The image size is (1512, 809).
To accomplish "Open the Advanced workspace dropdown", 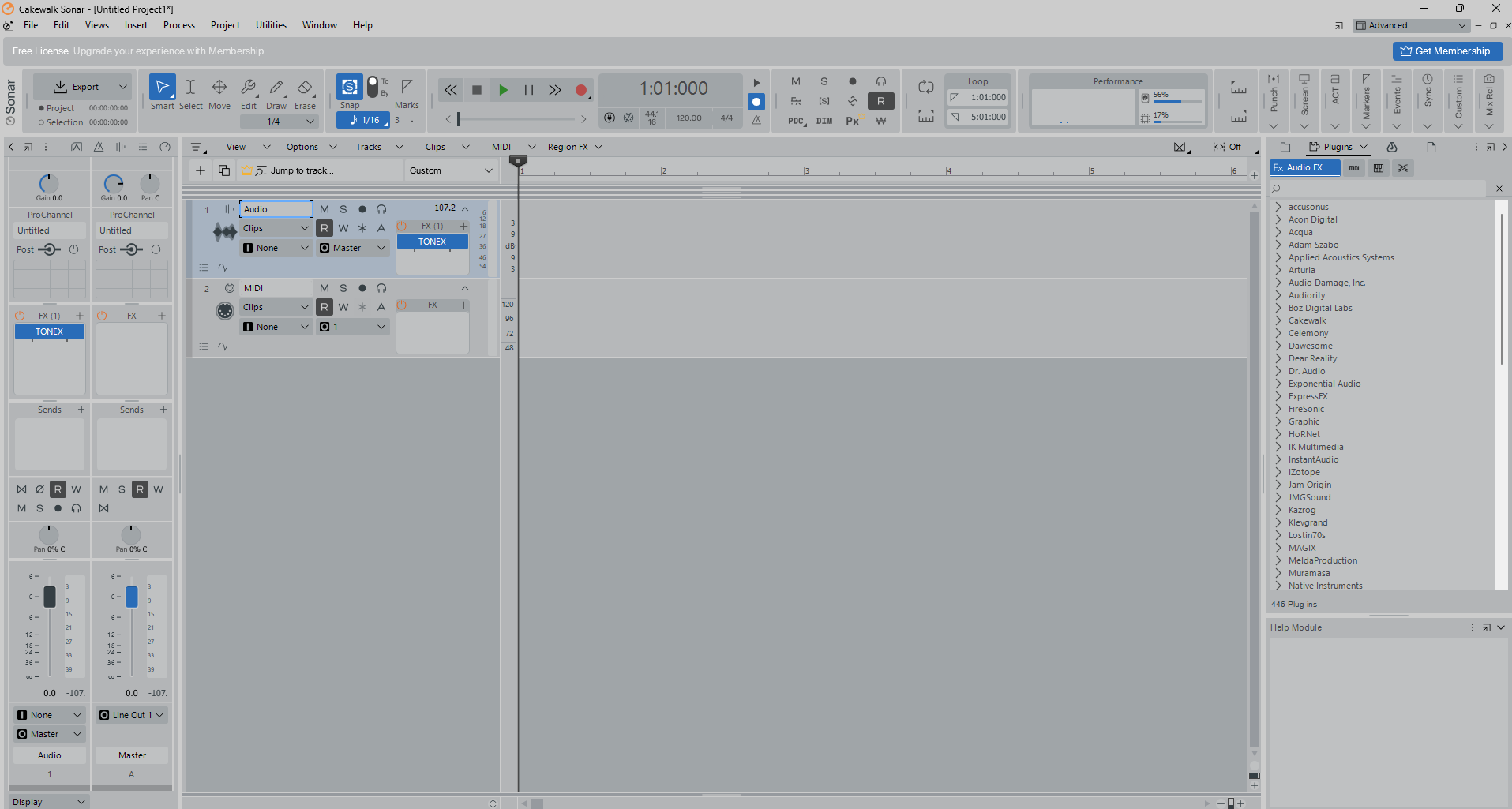I will [x=1411, y=25].
